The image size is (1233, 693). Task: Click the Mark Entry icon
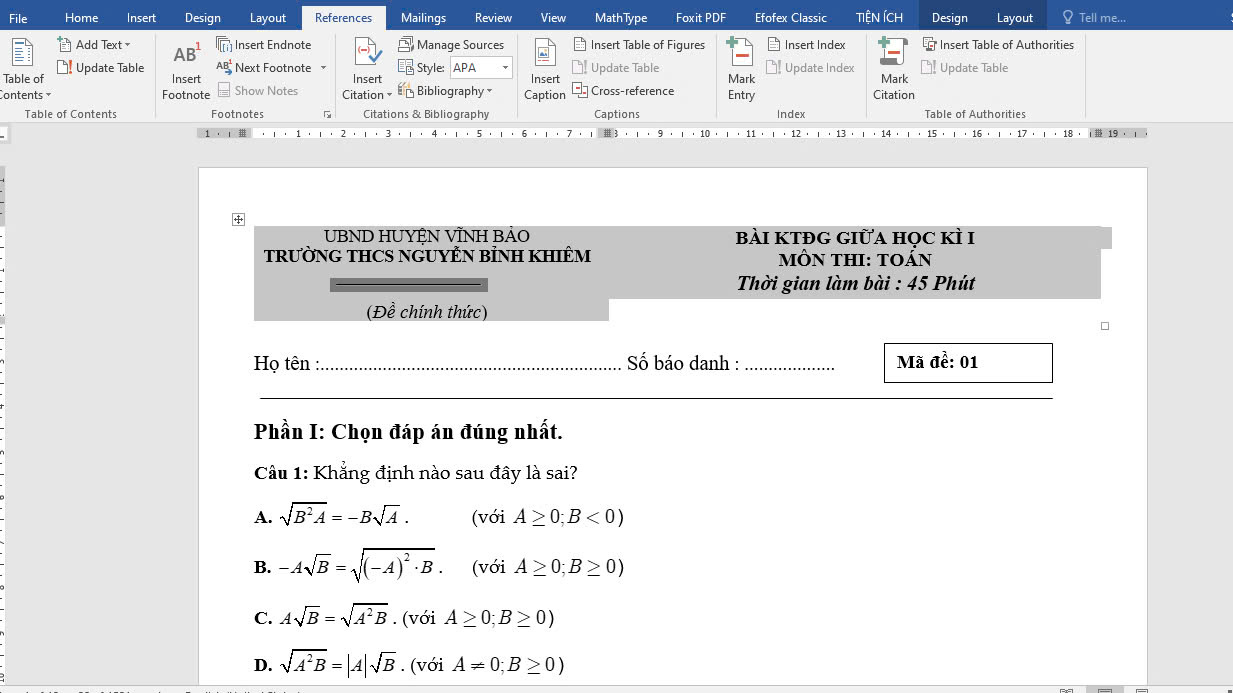click(x=741, y=55)
